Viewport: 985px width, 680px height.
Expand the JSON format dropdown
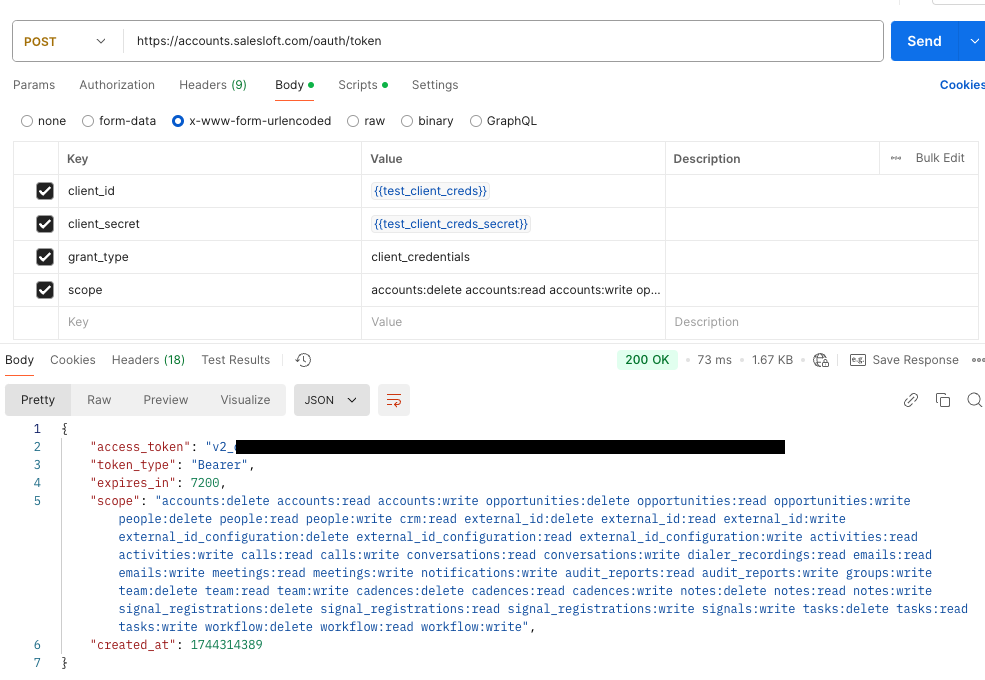pyautogui.click(x=331, y=400)
